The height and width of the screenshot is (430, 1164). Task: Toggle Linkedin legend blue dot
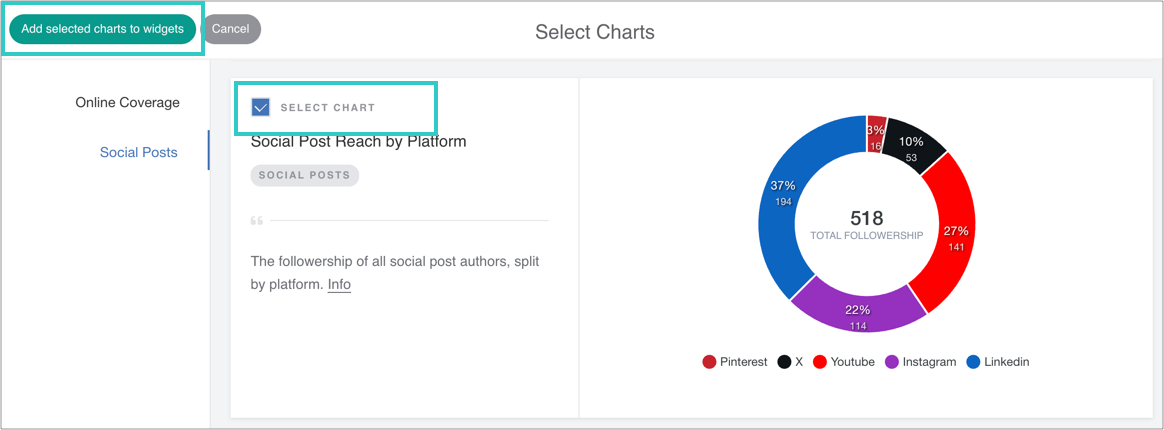coord(973,362)
